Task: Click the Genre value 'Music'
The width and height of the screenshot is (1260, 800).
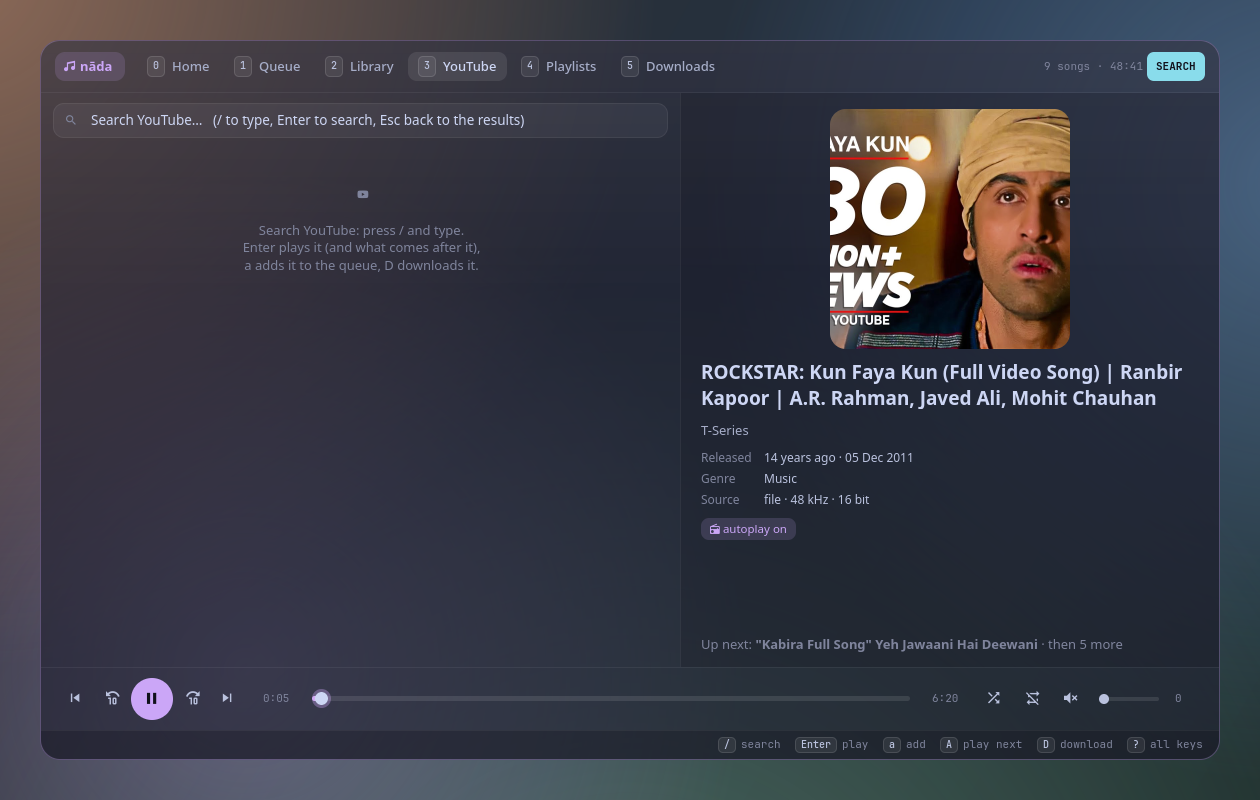Action: (780, 478)
